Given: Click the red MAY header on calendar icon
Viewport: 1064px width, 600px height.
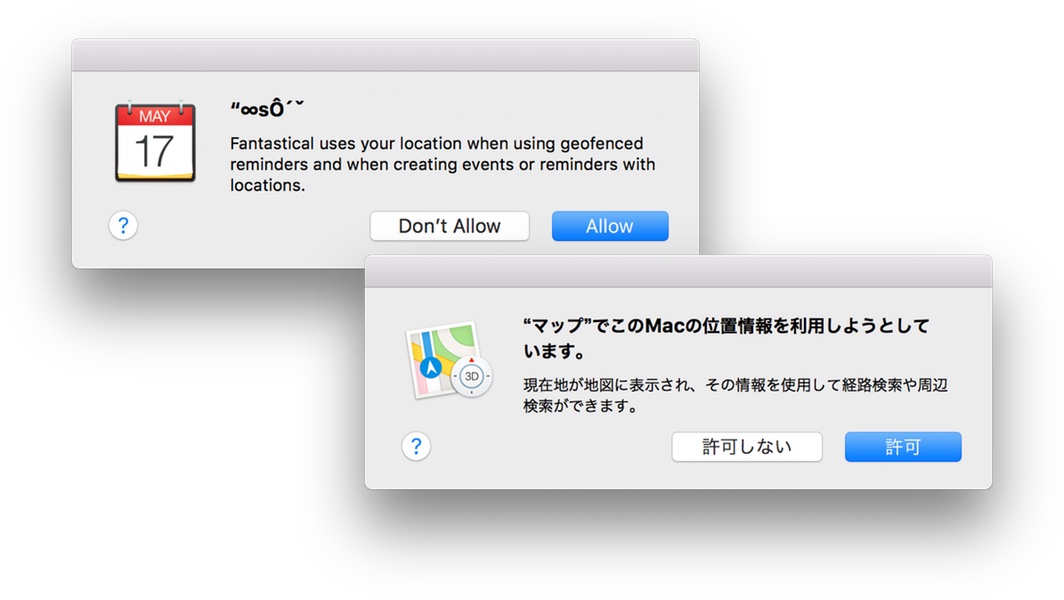Looking at the screenshot, I should tap(155, 116).
